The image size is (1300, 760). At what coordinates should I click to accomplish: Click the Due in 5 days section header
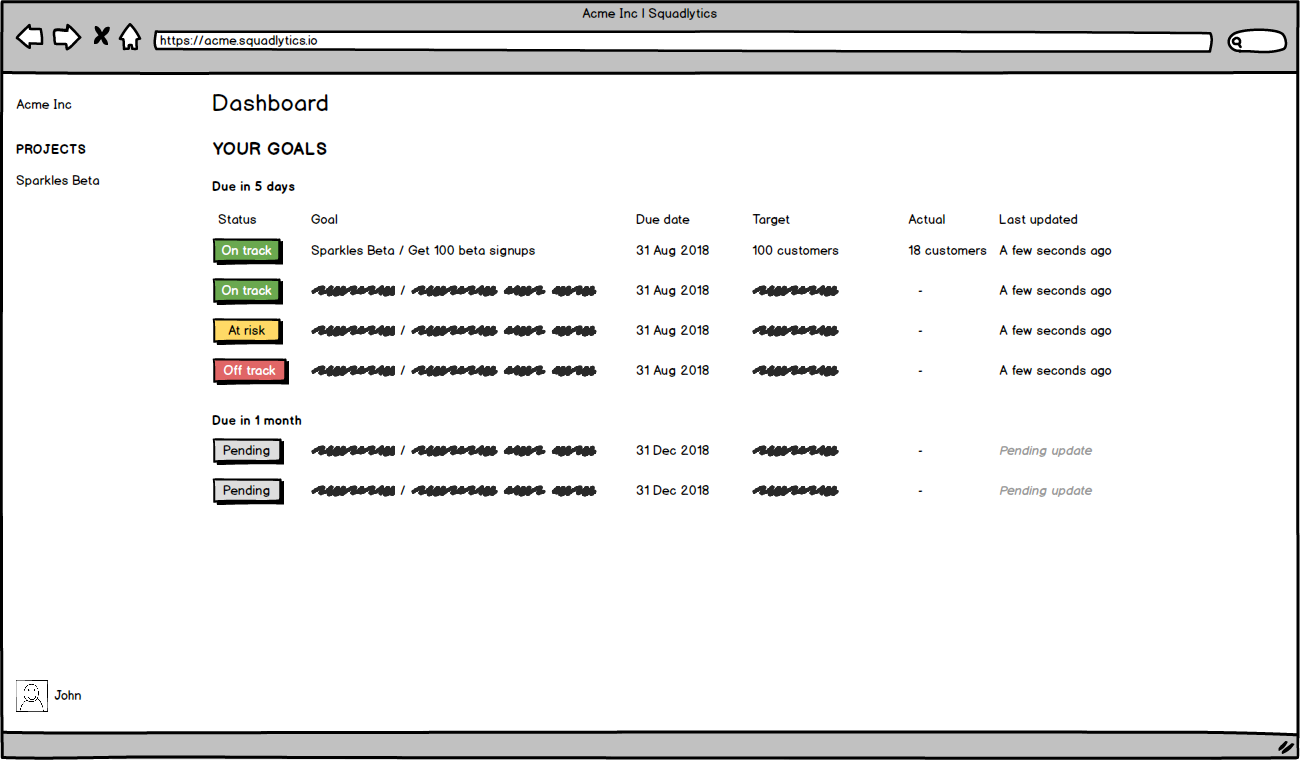pos(254,186)
